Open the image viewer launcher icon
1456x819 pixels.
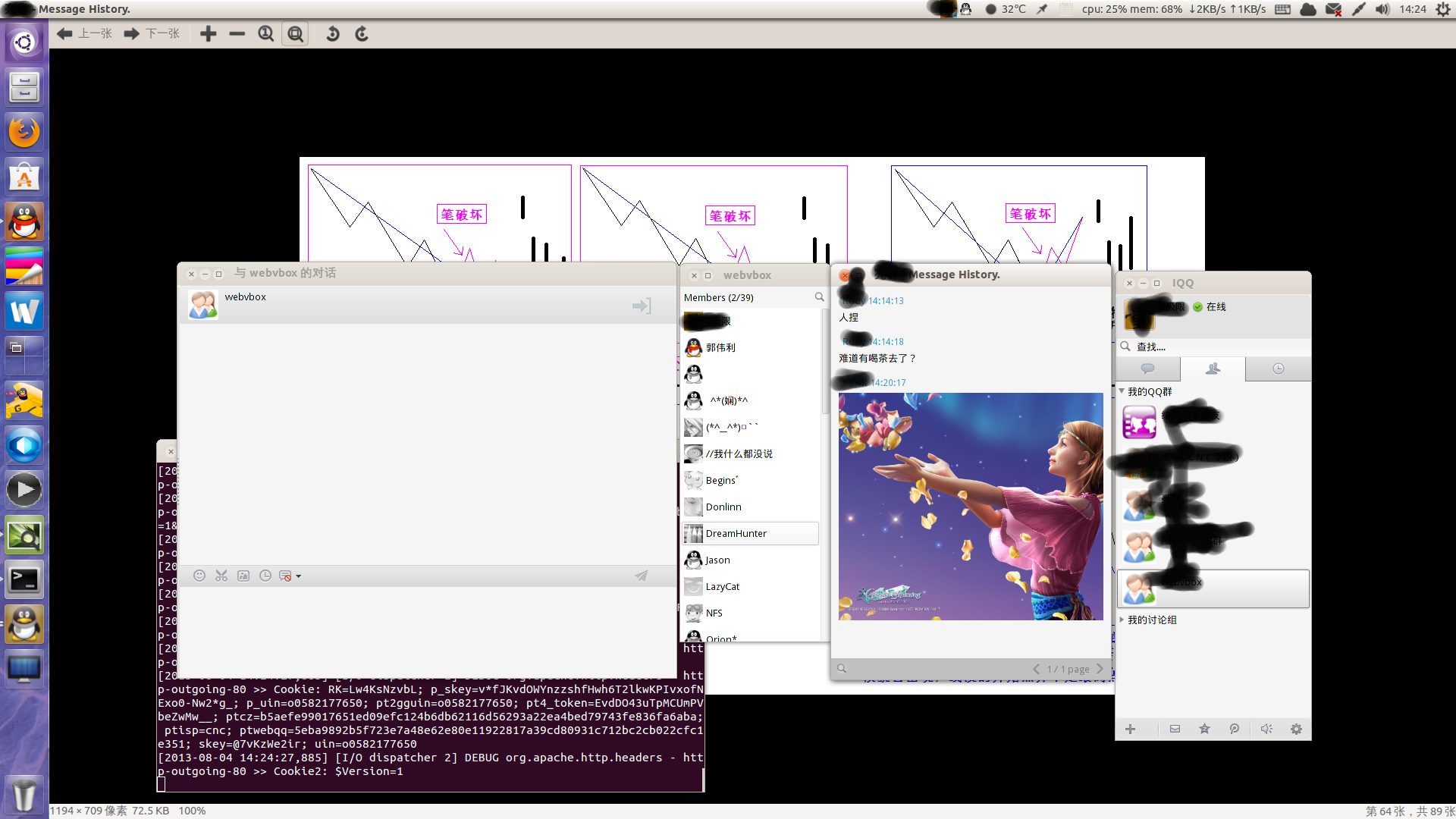(24, 535)
